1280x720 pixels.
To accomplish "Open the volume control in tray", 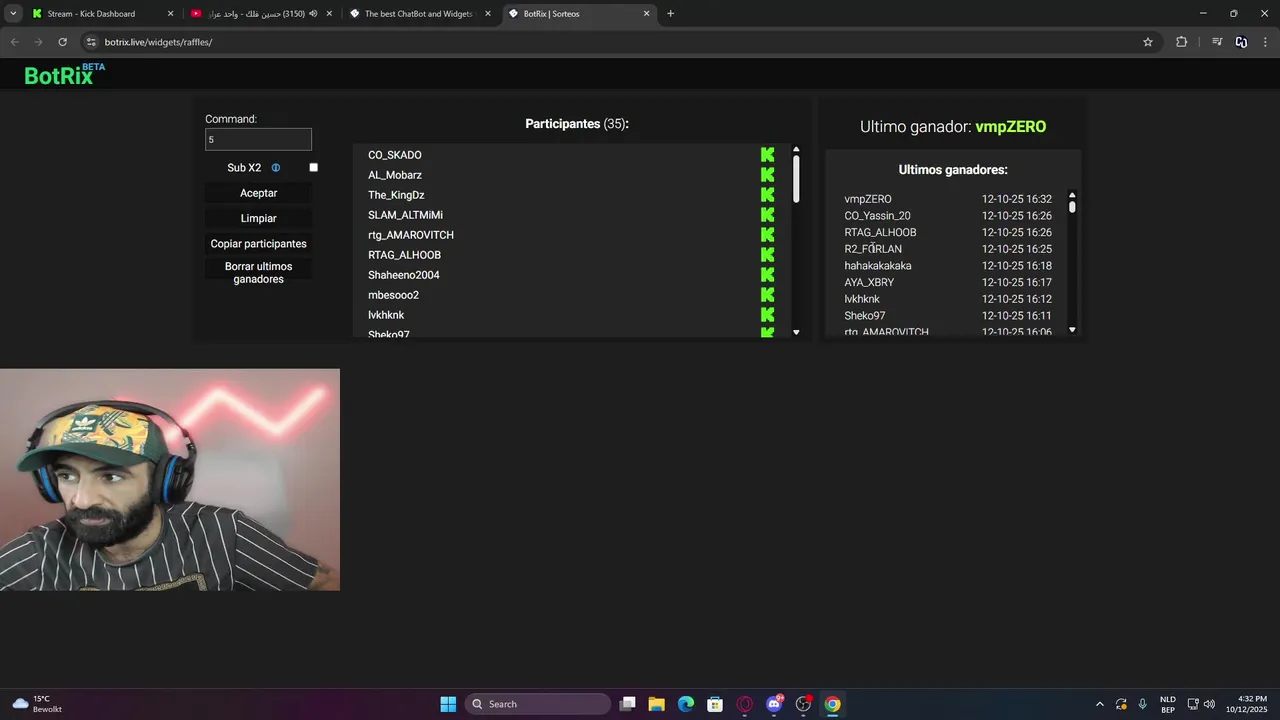I will [1209, 704].
